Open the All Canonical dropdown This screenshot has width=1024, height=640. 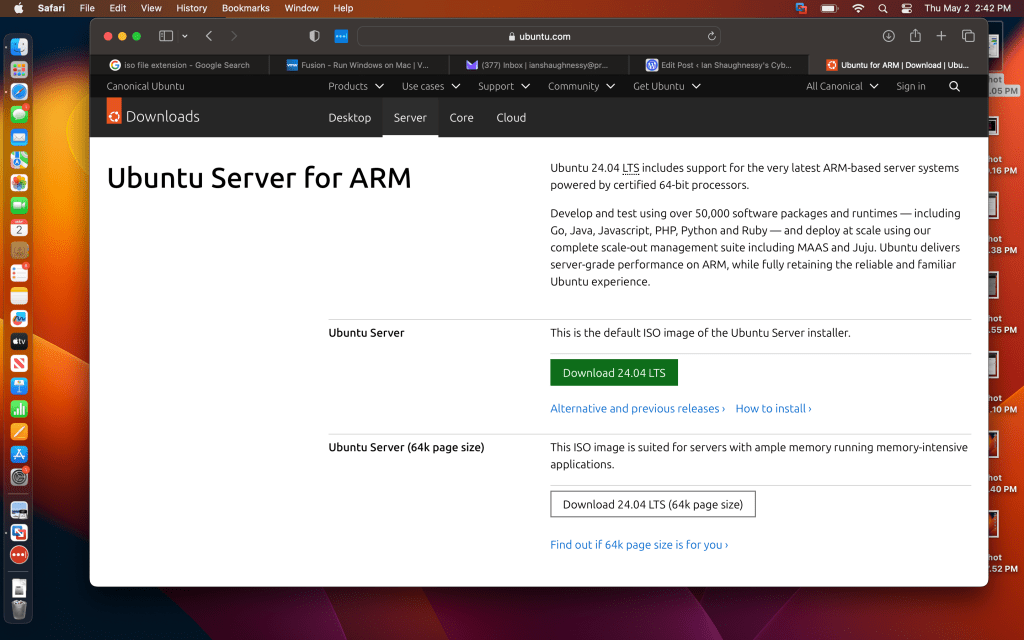point(842,87)
